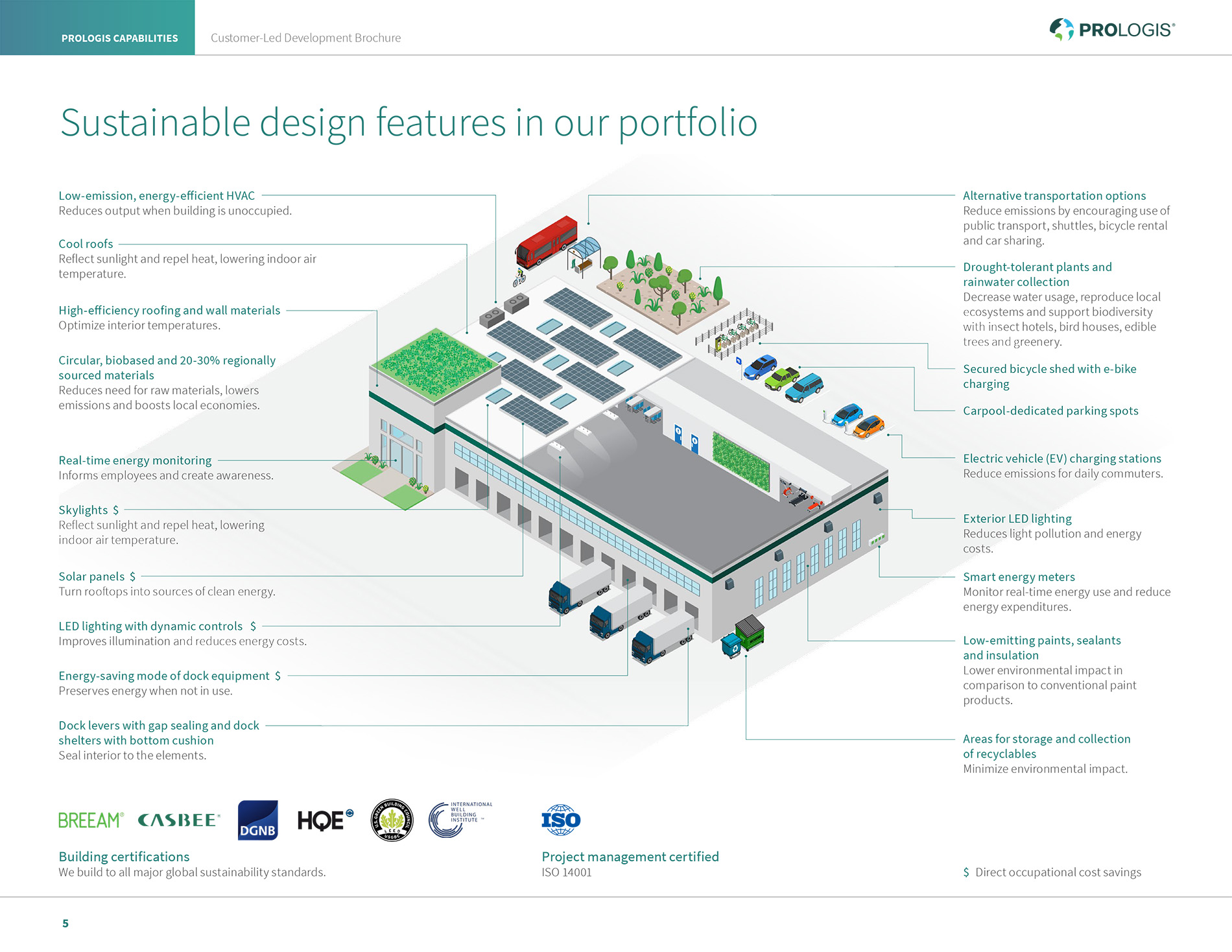
Task: Click the Smart energy meters heading
Action: pos(1019,577)
